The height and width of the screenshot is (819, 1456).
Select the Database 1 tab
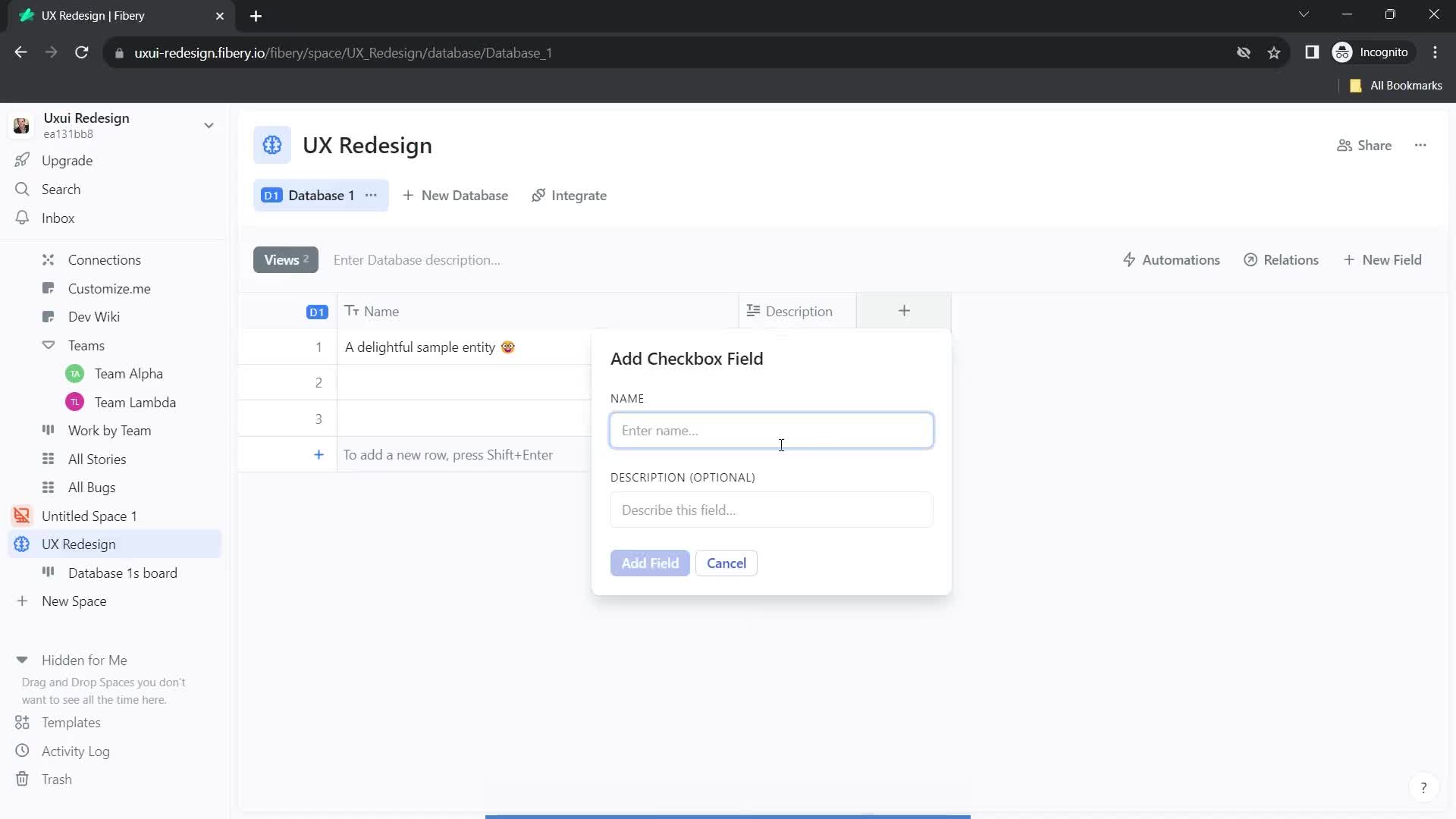point(319,195)
